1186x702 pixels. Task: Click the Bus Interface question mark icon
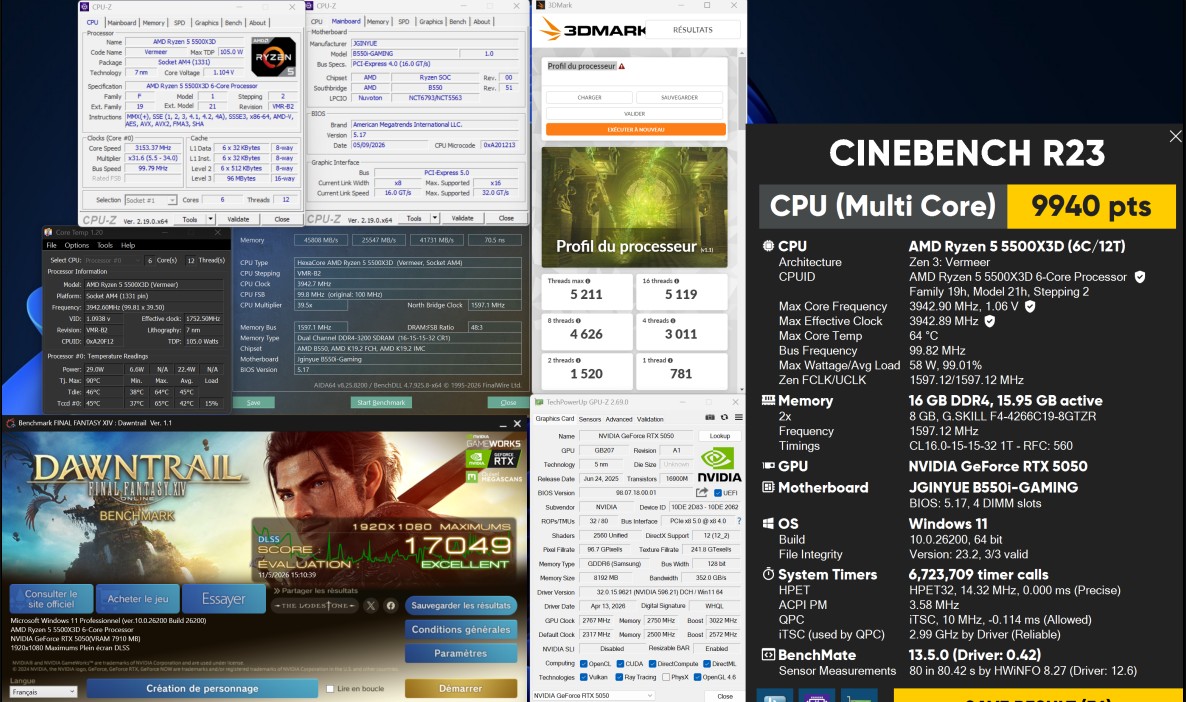tap(739, 521)
